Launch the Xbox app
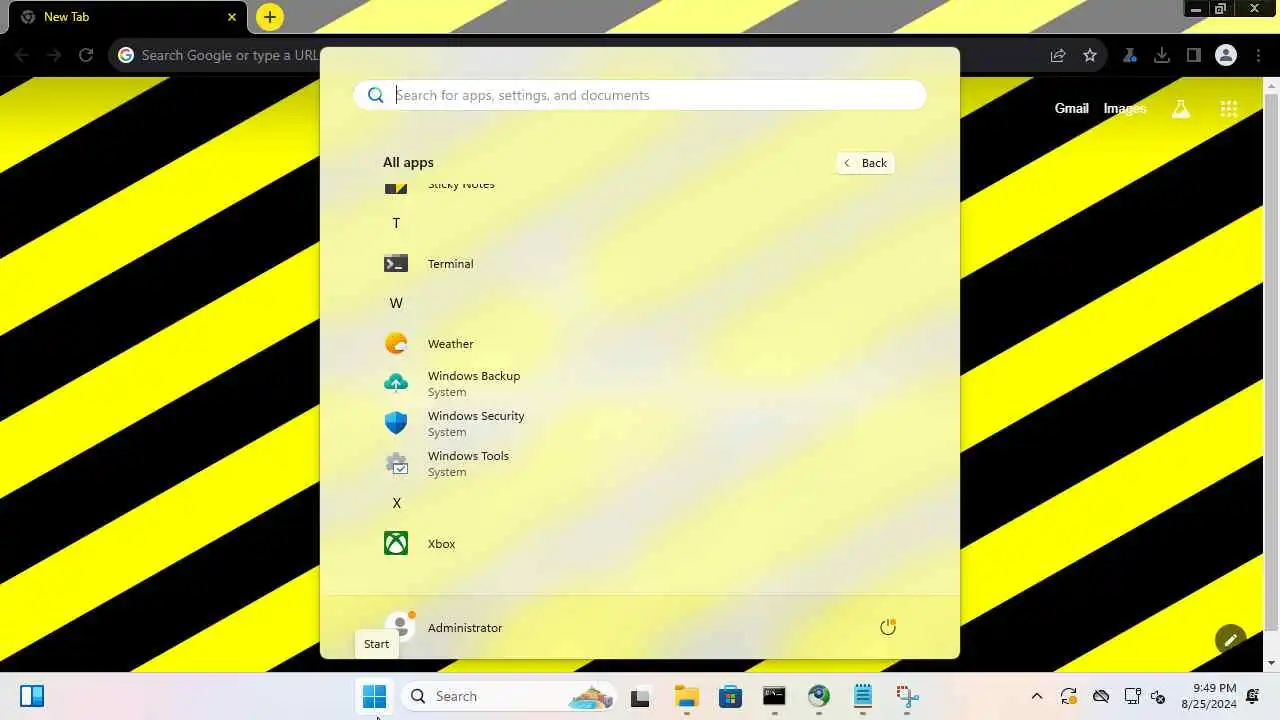Screen dimensions: 1280x720 [640, 544]
